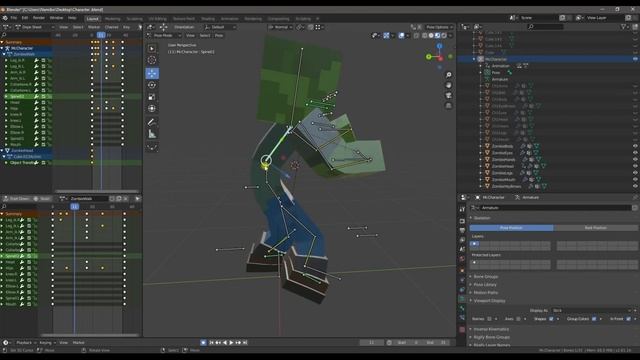640x360 pixels.
Task: Toggle visibility eye of ZombieBody
Action: (x=635, y=146)
